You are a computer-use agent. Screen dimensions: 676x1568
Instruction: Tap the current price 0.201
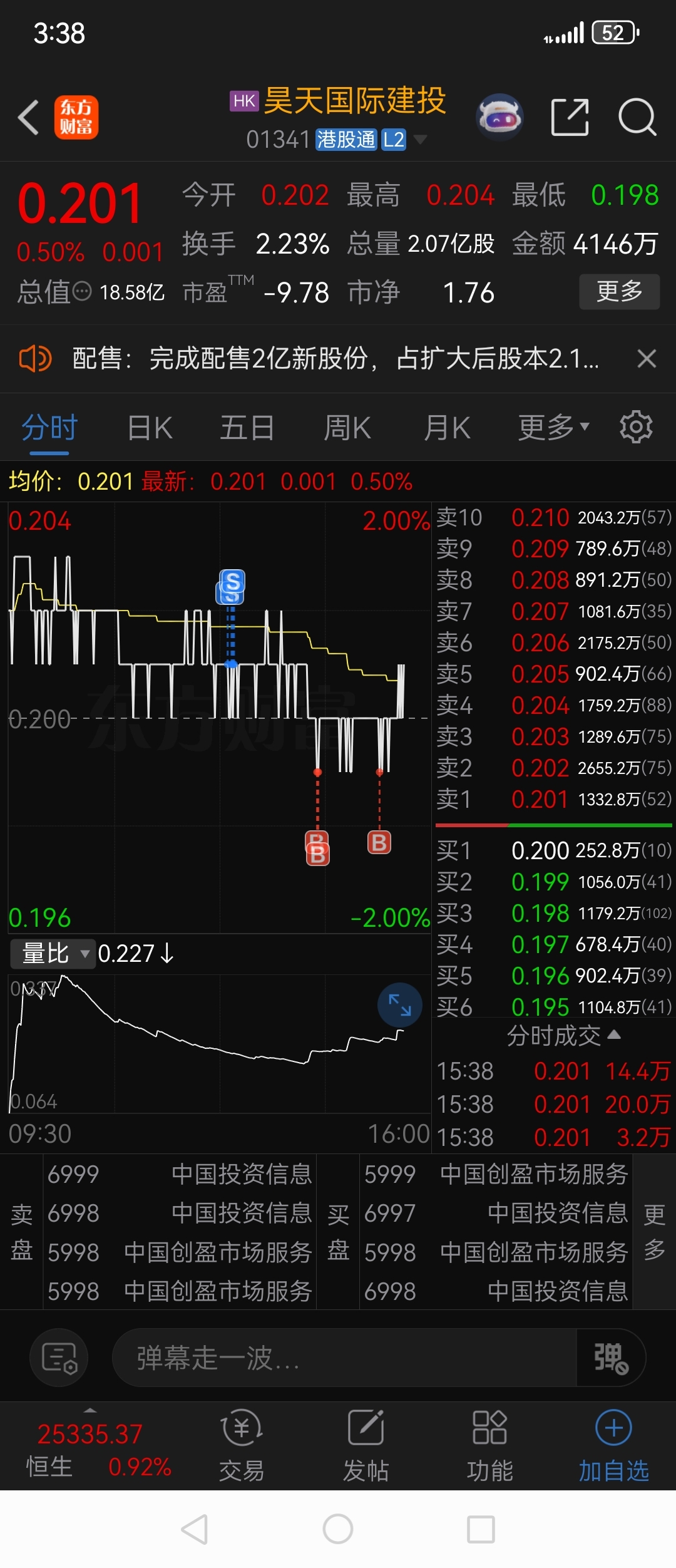pyautogui.click(x=80, y=204)
